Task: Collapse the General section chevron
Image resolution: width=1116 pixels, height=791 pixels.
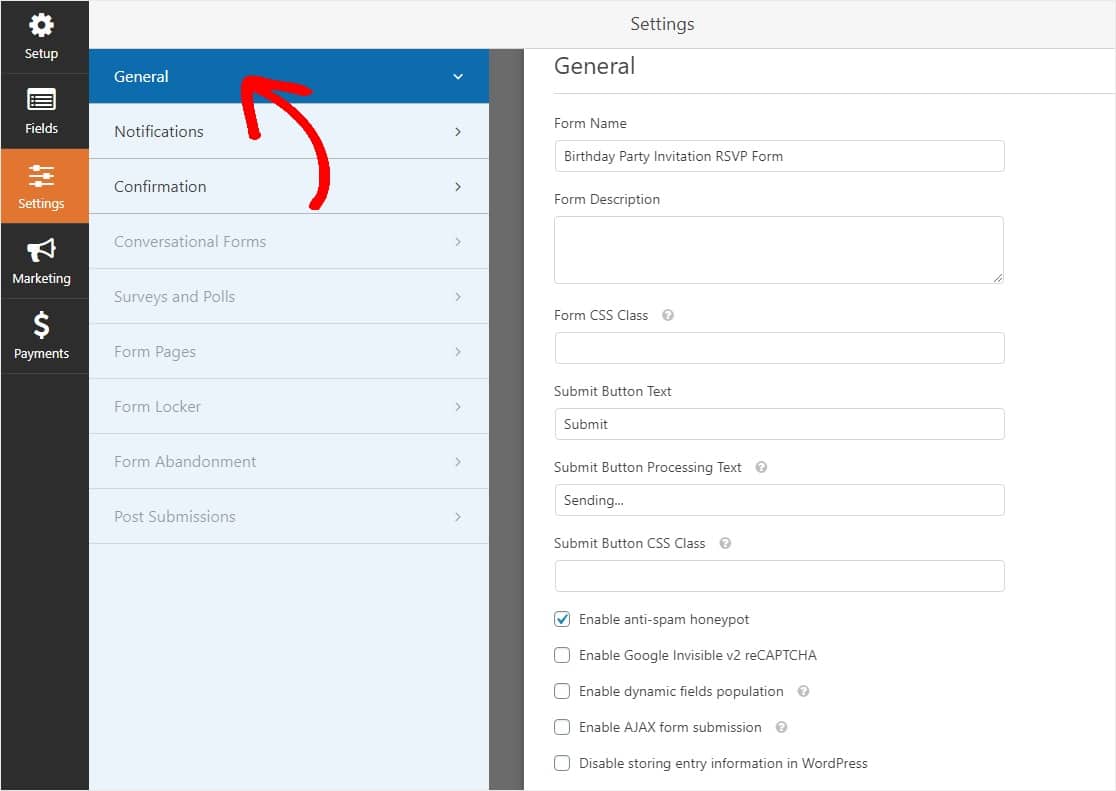Action: [x=458, y=76]
